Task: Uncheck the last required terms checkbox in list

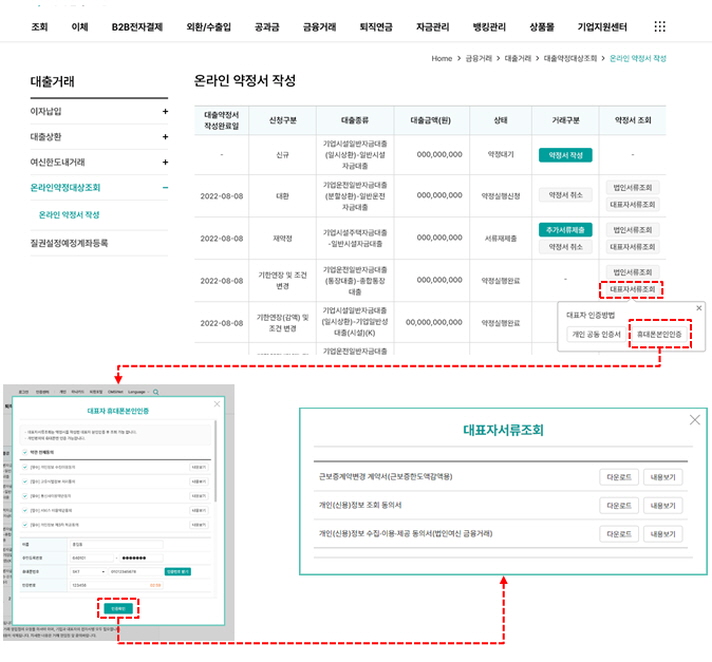Action: [25, 524]
